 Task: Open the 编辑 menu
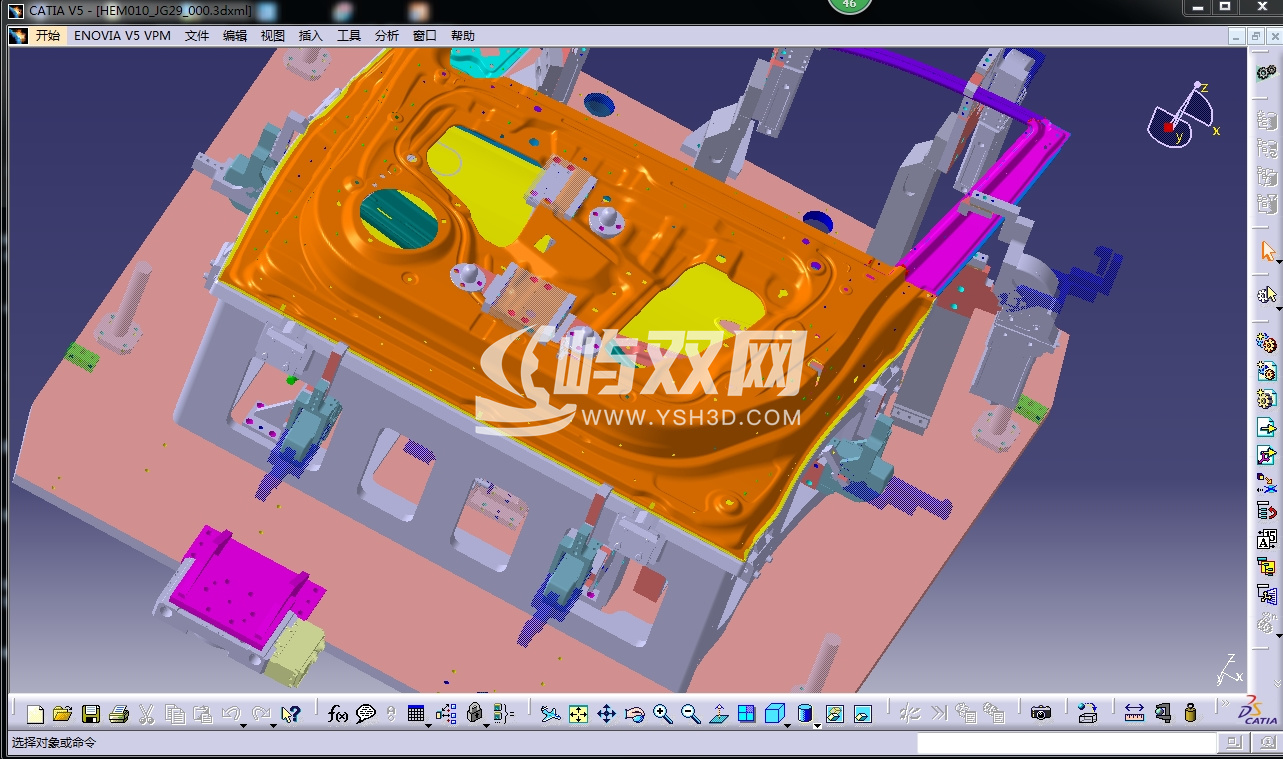click(235, 35)
